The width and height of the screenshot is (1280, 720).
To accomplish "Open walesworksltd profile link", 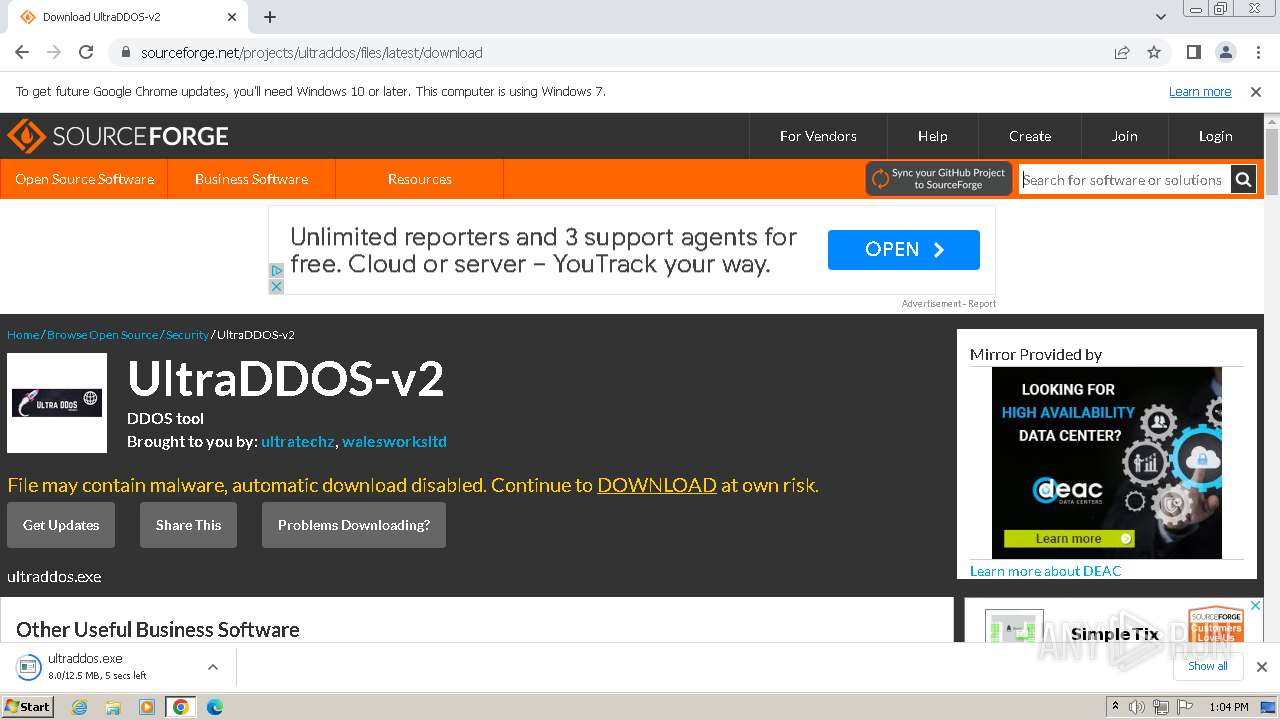I will 394,441.
